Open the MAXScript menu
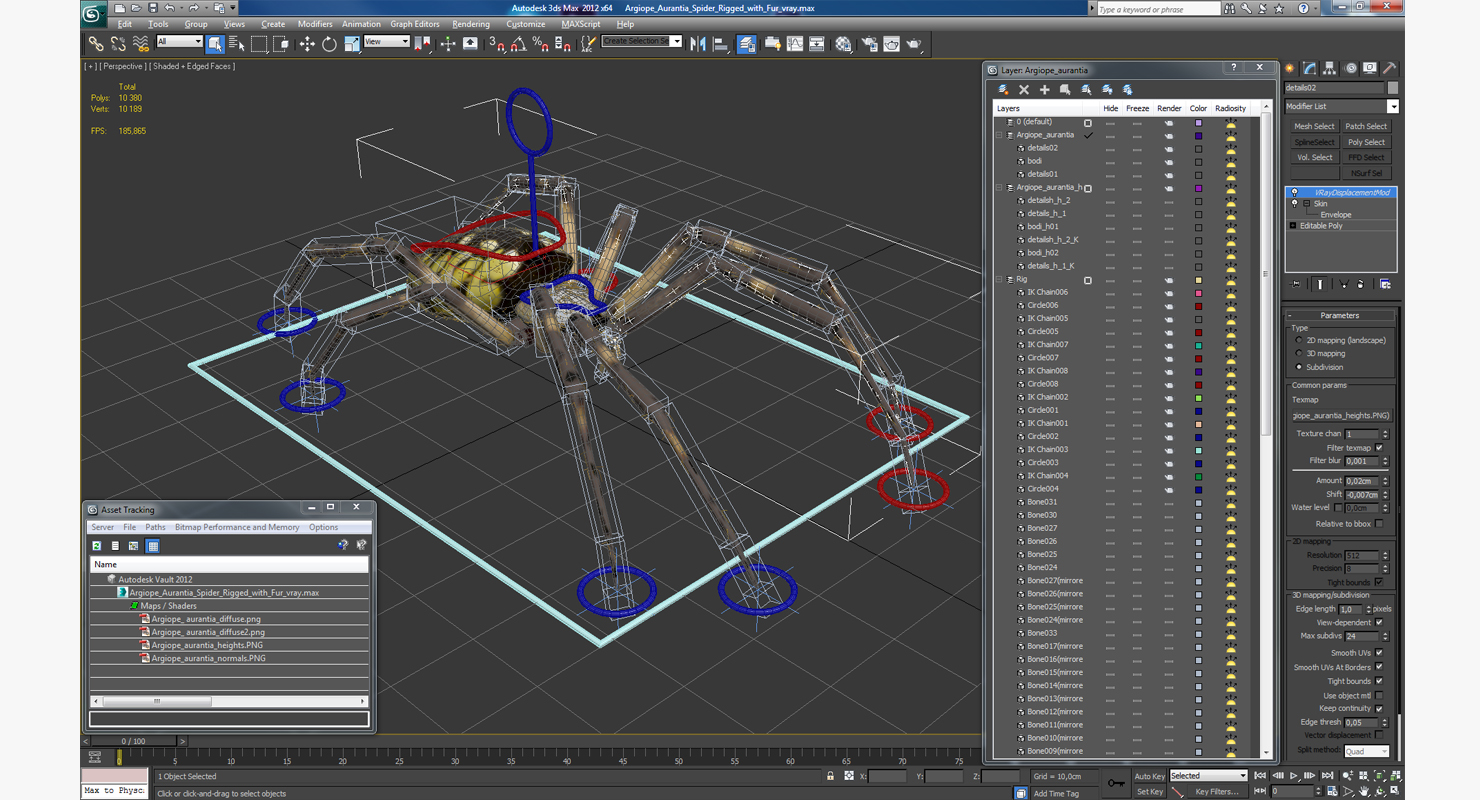This screenshot has width=1480, height=800. click(581, 24)
